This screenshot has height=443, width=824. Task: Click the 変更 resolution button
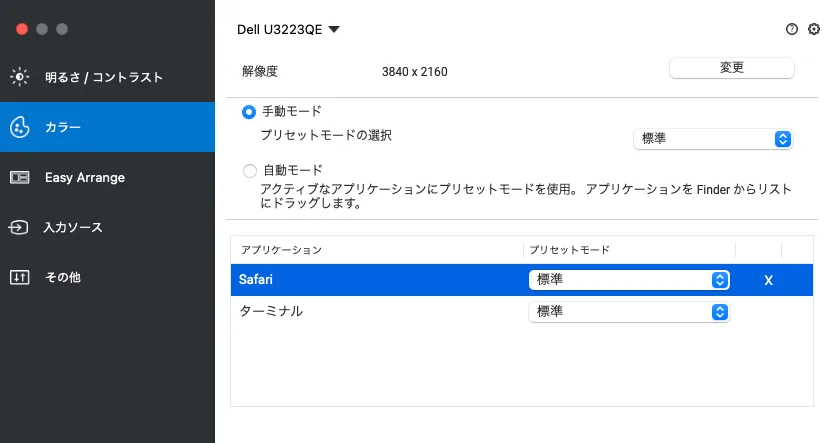point(732,68)
